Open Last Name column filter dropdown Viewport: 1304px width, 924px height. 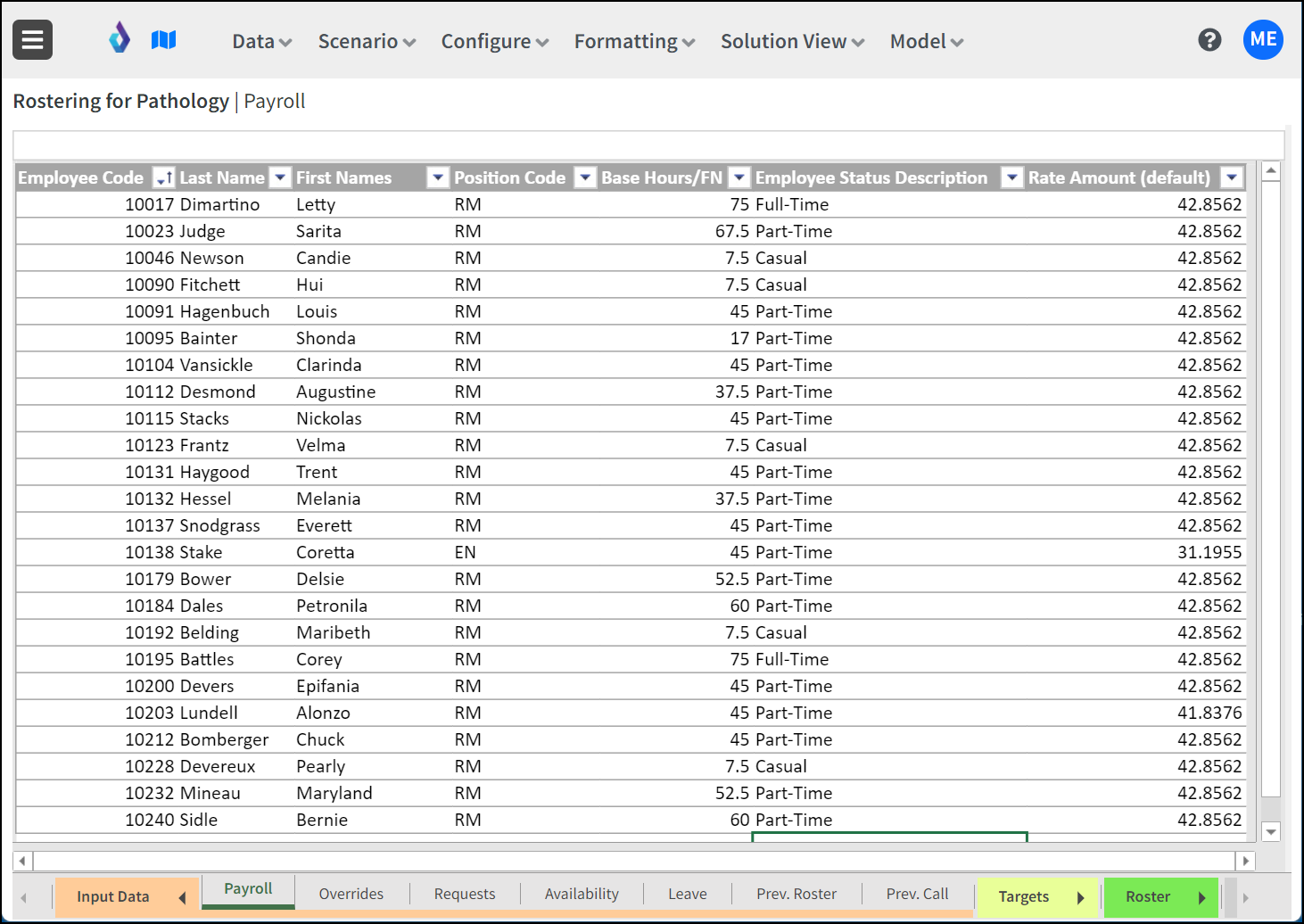tap(280, 177)
